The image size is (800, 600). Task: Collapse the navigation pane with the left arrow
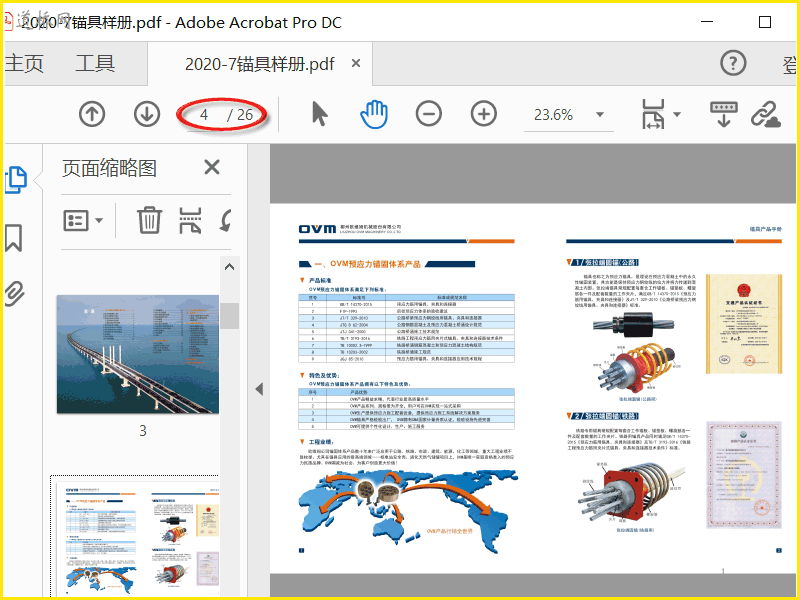259,389
